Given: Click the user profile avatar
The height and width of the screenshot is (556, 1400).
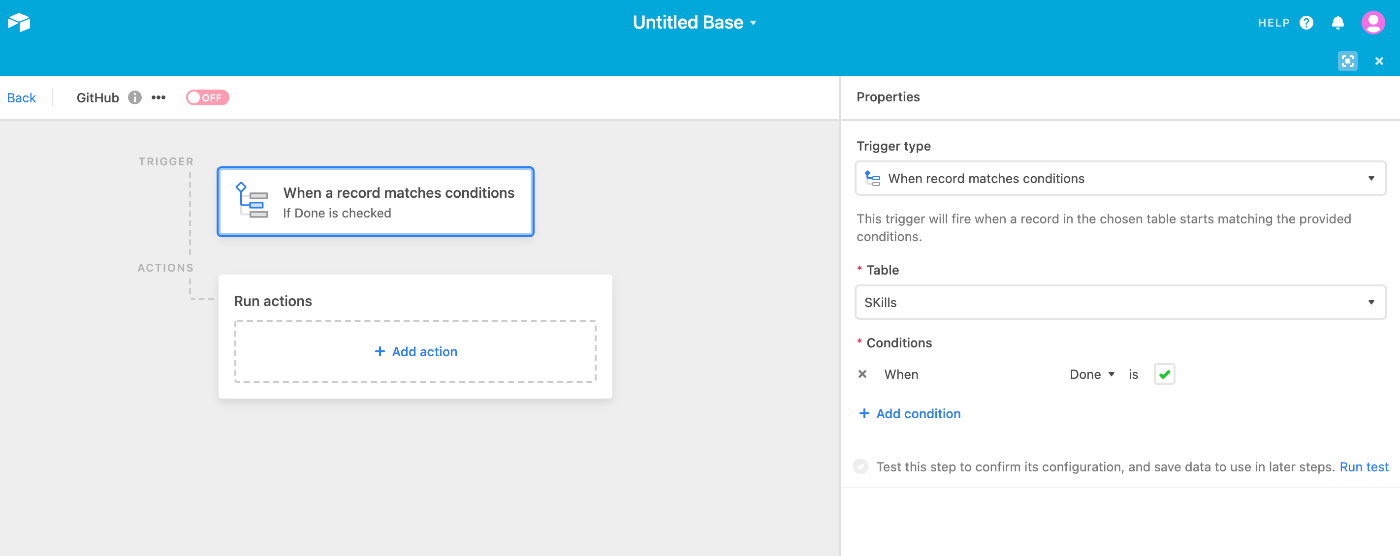Looking at the screenshot, I should click(1373, 23).
